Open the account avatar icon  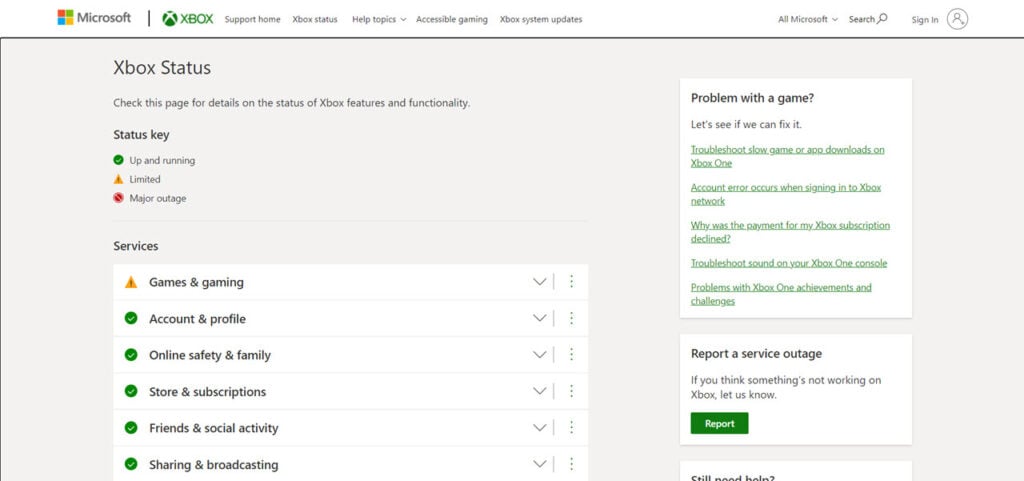click(x=957, y=19)
